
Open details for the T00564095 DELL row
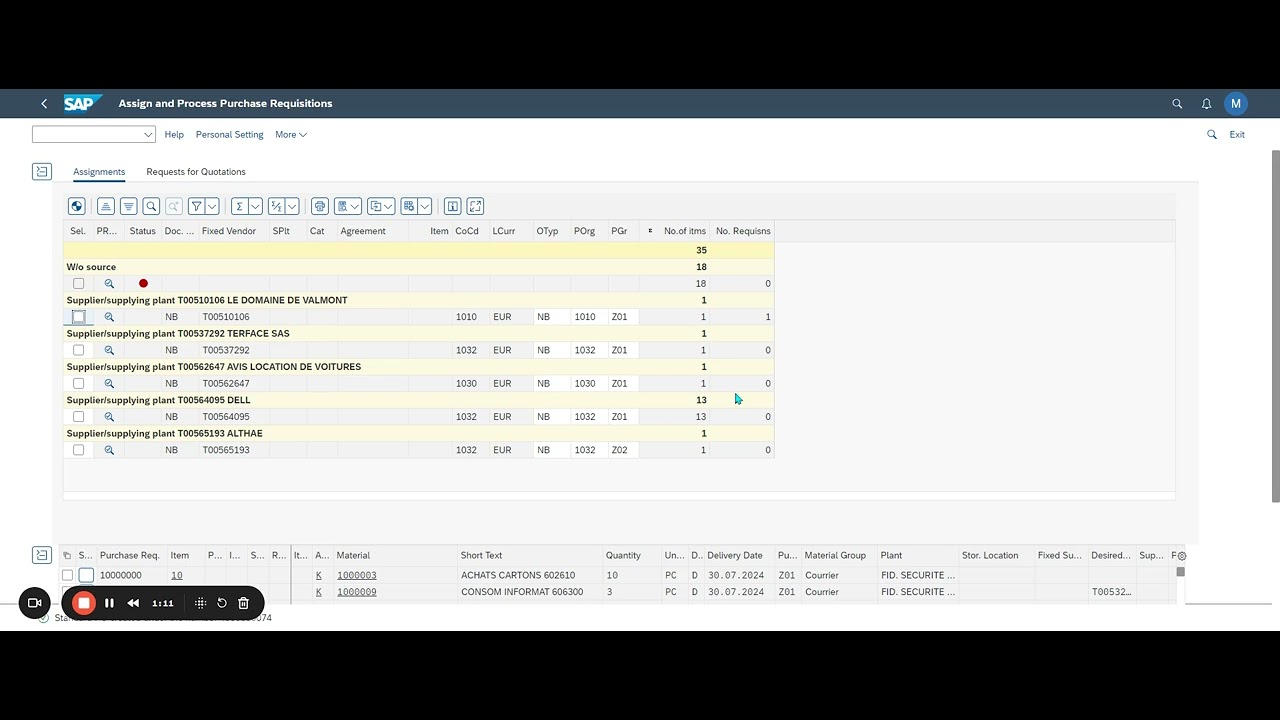(x=109, y=417)
